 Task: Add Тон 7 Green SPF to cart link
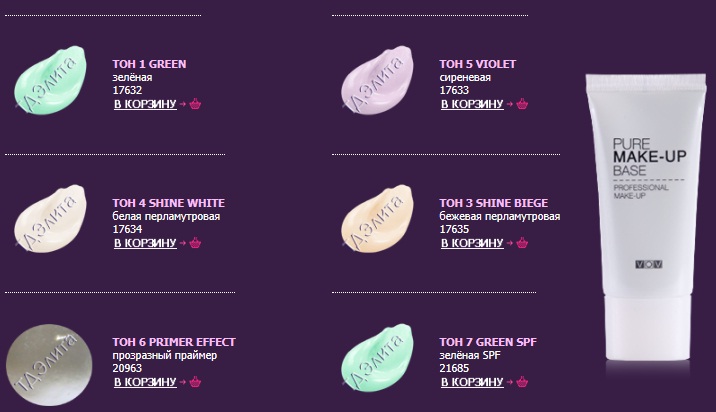pyautogui.click(x=471, y=381)
